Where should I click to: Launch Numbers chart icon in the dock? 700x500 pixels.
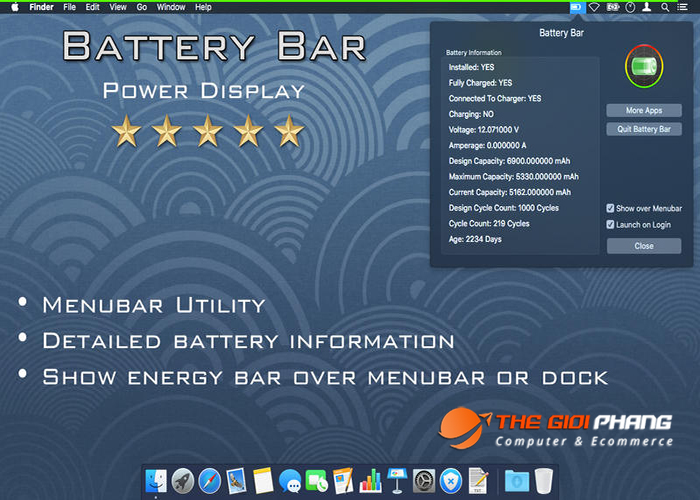tap(371, 481)
